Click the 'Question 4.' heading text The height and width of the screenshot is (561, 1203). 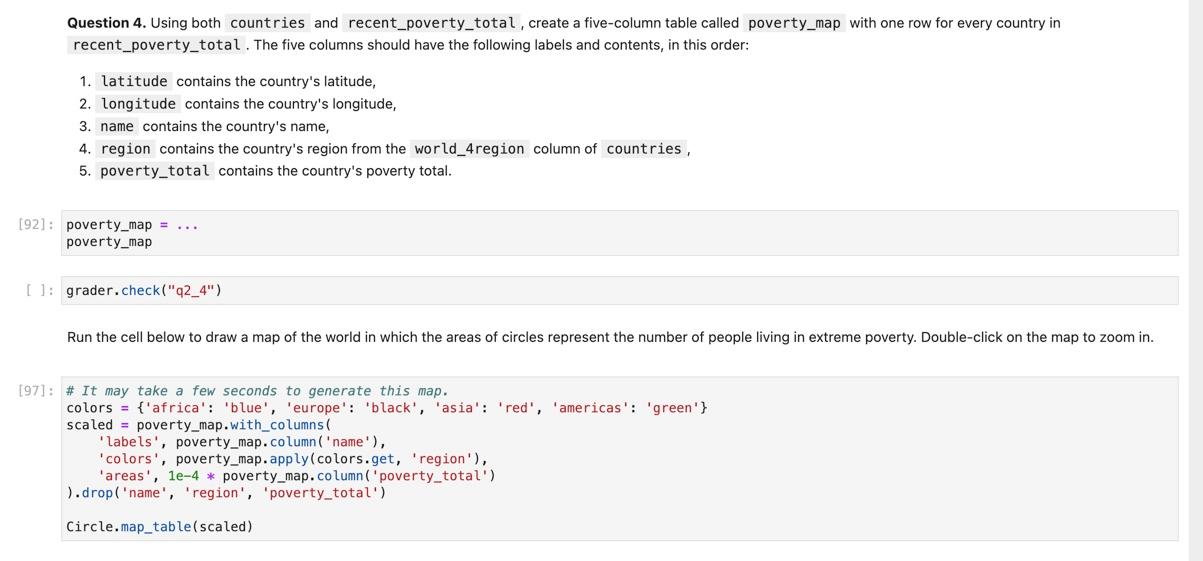tap(106, 23)
